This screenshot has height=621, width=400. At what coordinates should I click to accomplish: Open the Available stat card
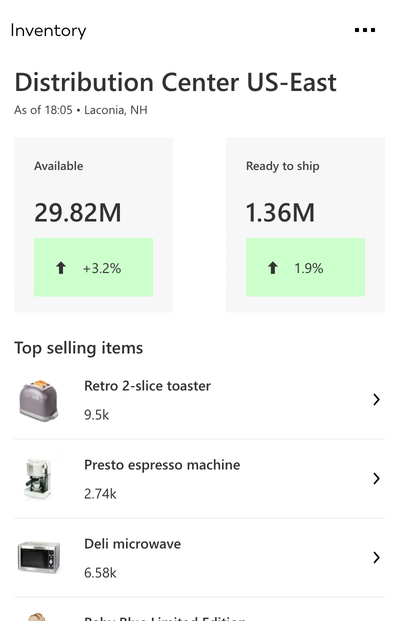[x=93, y=225]
